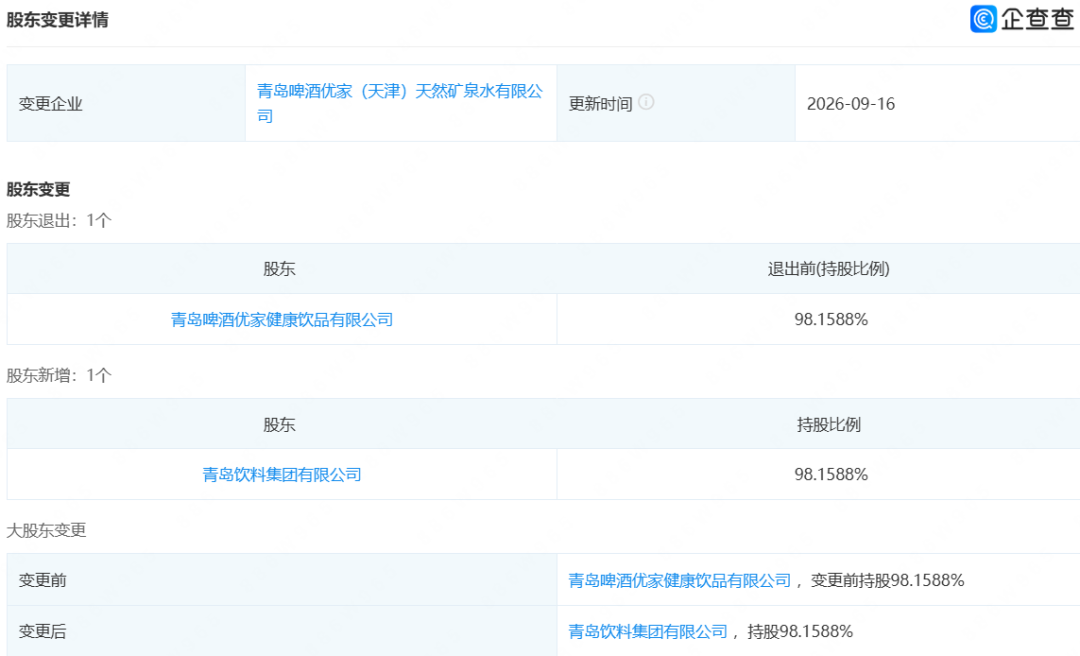Select the text 变更前持股98.1588%
Screen dimensions: 1080x656
(887, 581)
